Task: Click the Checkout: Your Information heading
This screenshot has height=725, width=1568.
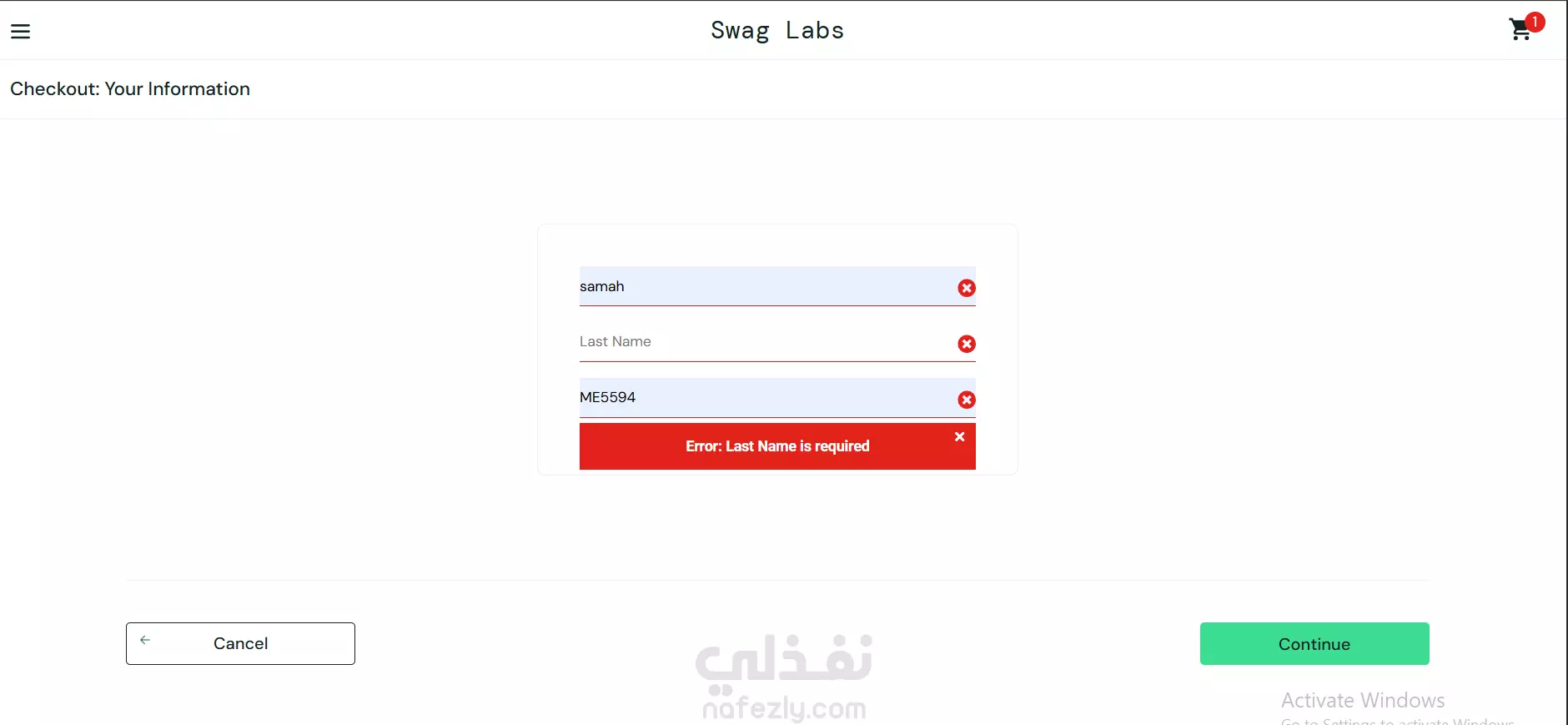Action: click(x=130, y=88)
